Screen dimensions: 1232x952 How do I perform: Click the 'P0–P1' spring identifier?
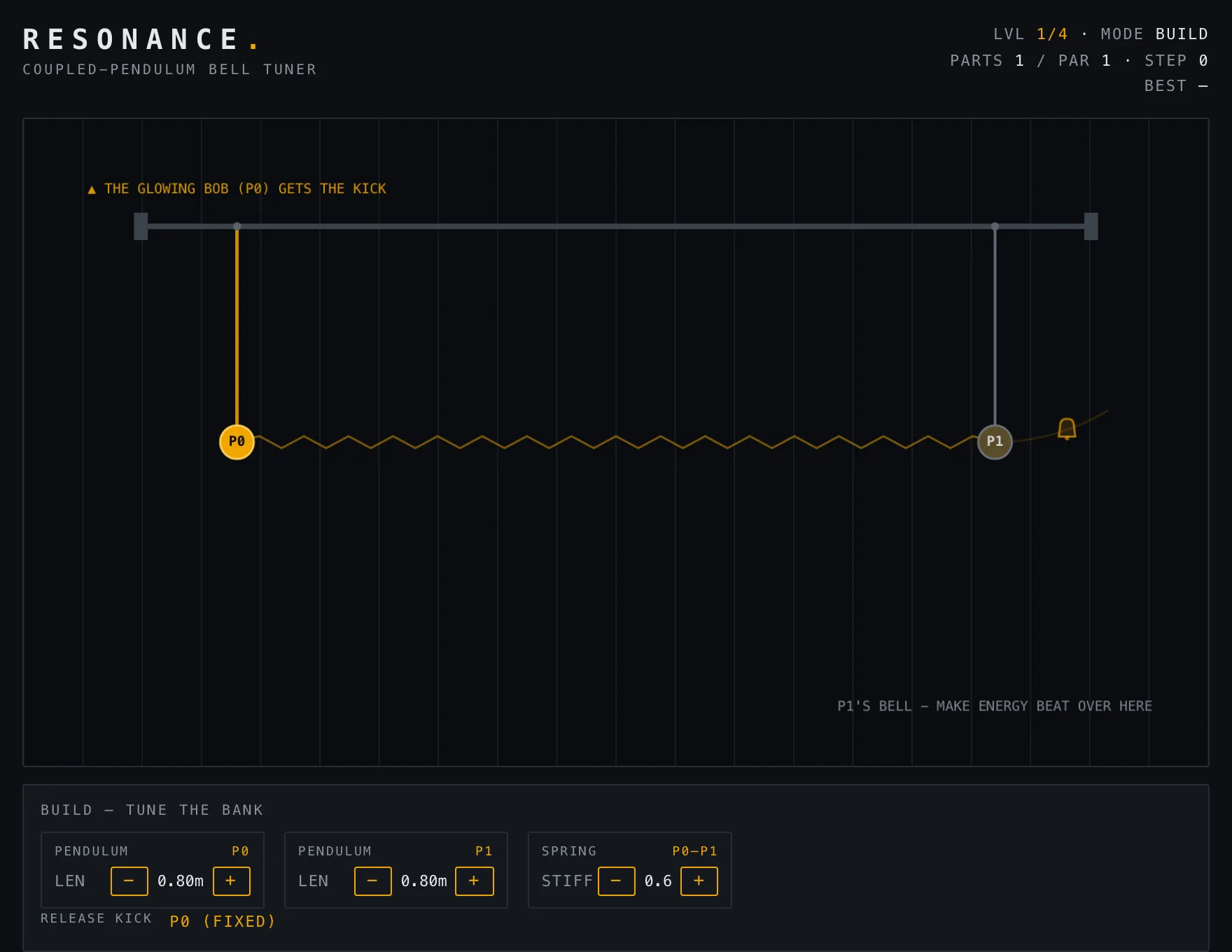694,850
